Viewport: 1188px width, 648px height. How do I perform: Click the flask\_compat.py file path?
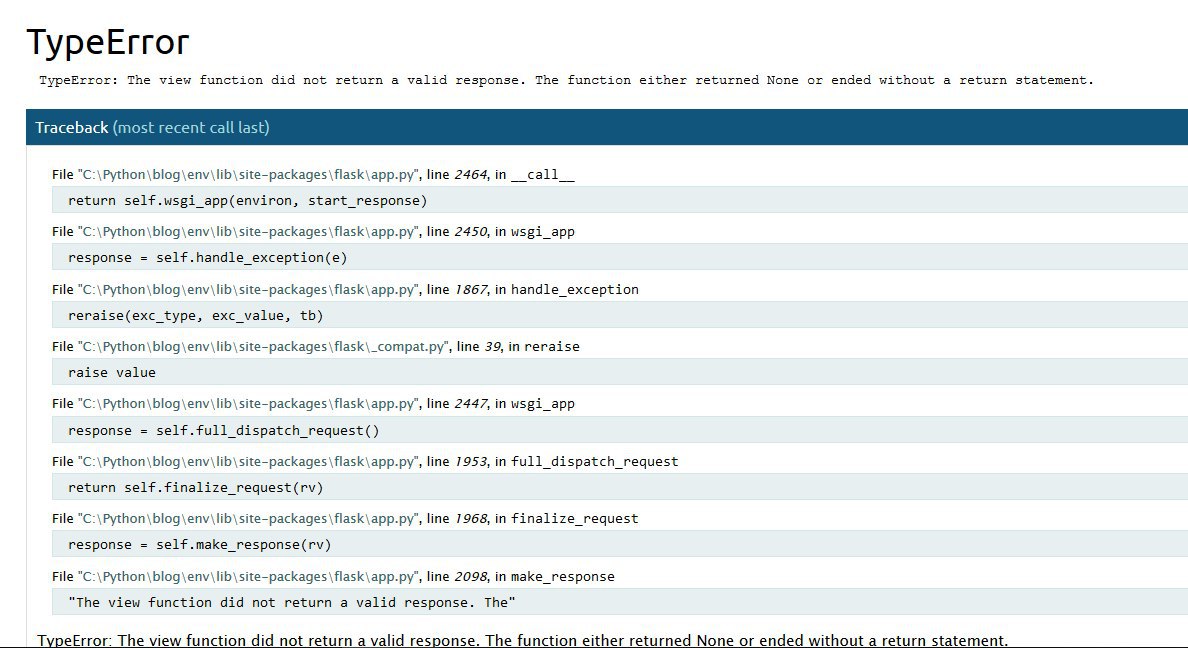tap(264, 346)
